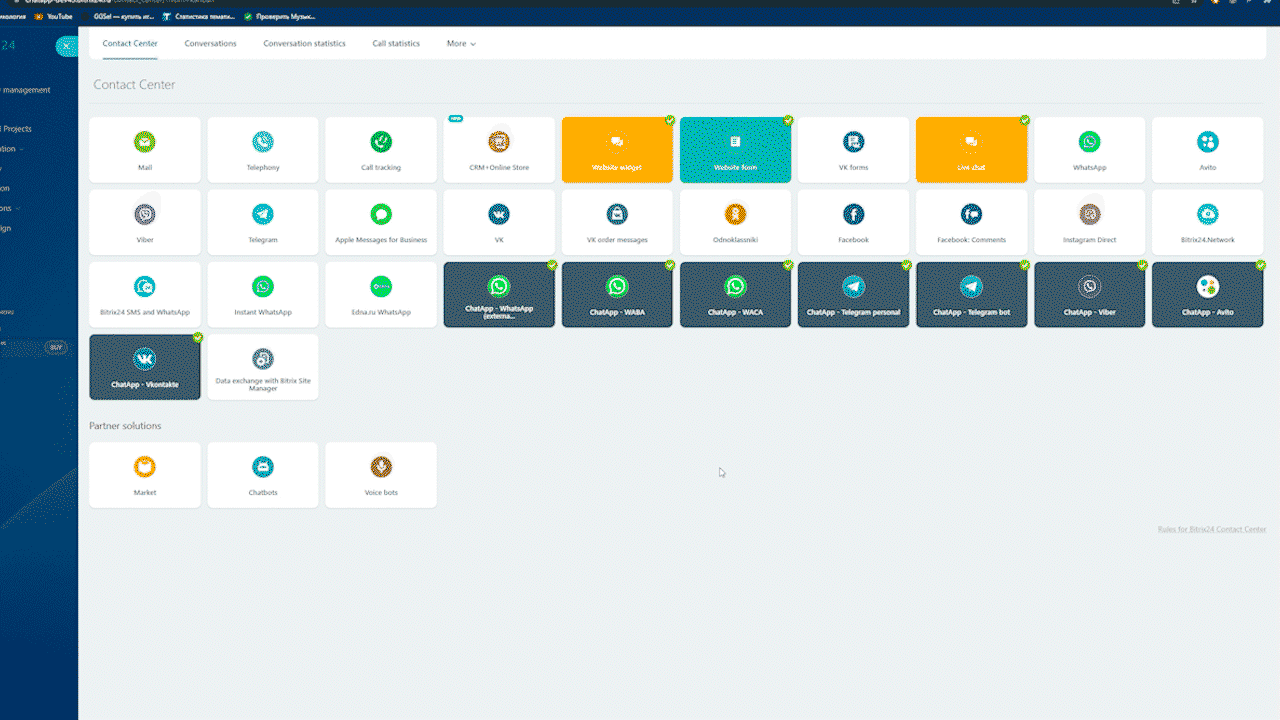Image resolution: width=1280 pixels, height=720 pixels.
Task: Click the Contact Center page heading
Action: tap(134, 85)
